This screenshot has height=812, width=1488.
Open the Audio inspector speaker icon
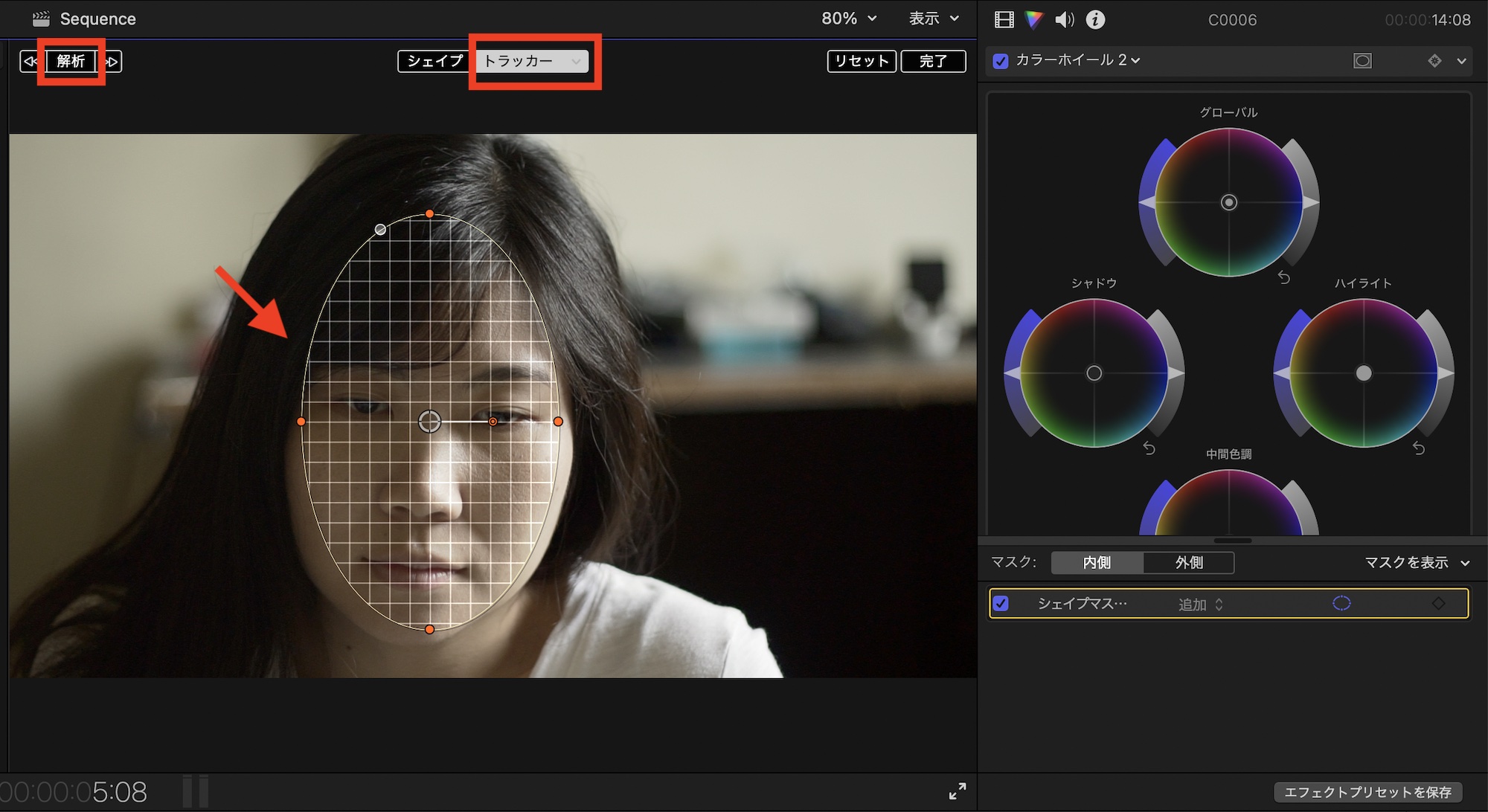pyautogui.click(x=1064, y=20)
